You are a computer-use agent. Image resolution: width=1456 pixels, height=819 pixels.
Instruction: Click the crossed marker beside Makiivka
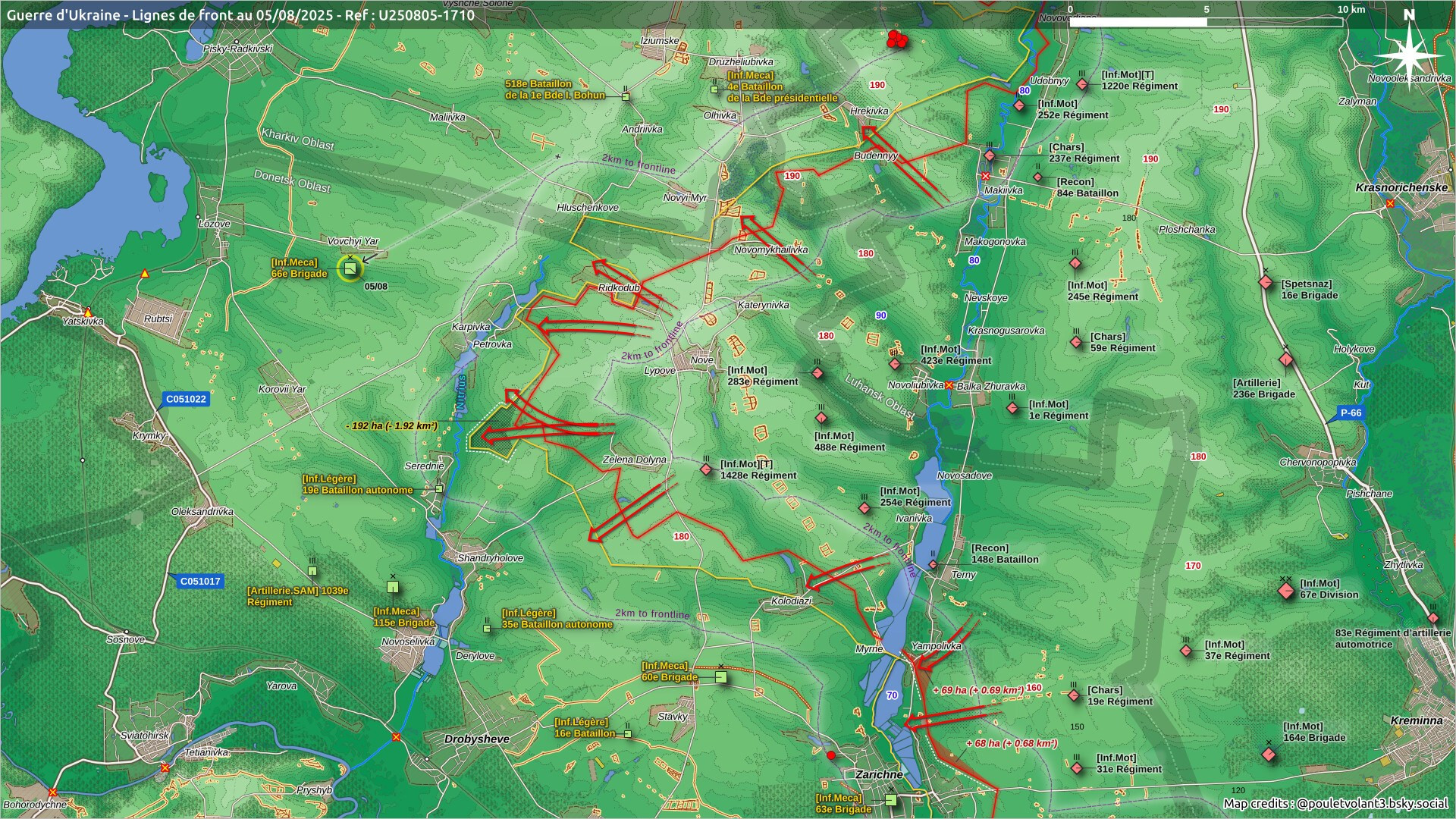[986, 176]
